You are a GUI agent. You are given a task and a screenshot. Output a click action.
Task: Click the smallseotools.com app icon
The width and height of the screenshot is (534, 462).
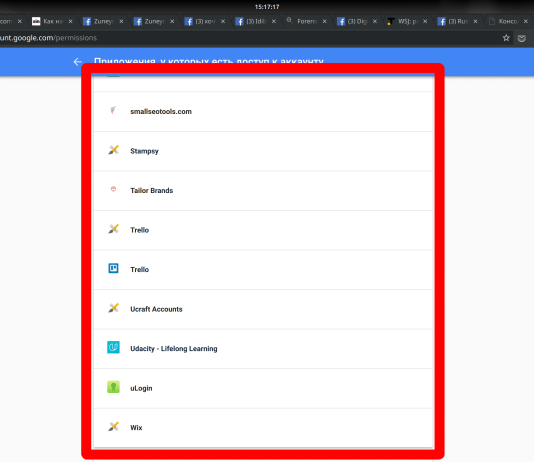click(113, 110)
